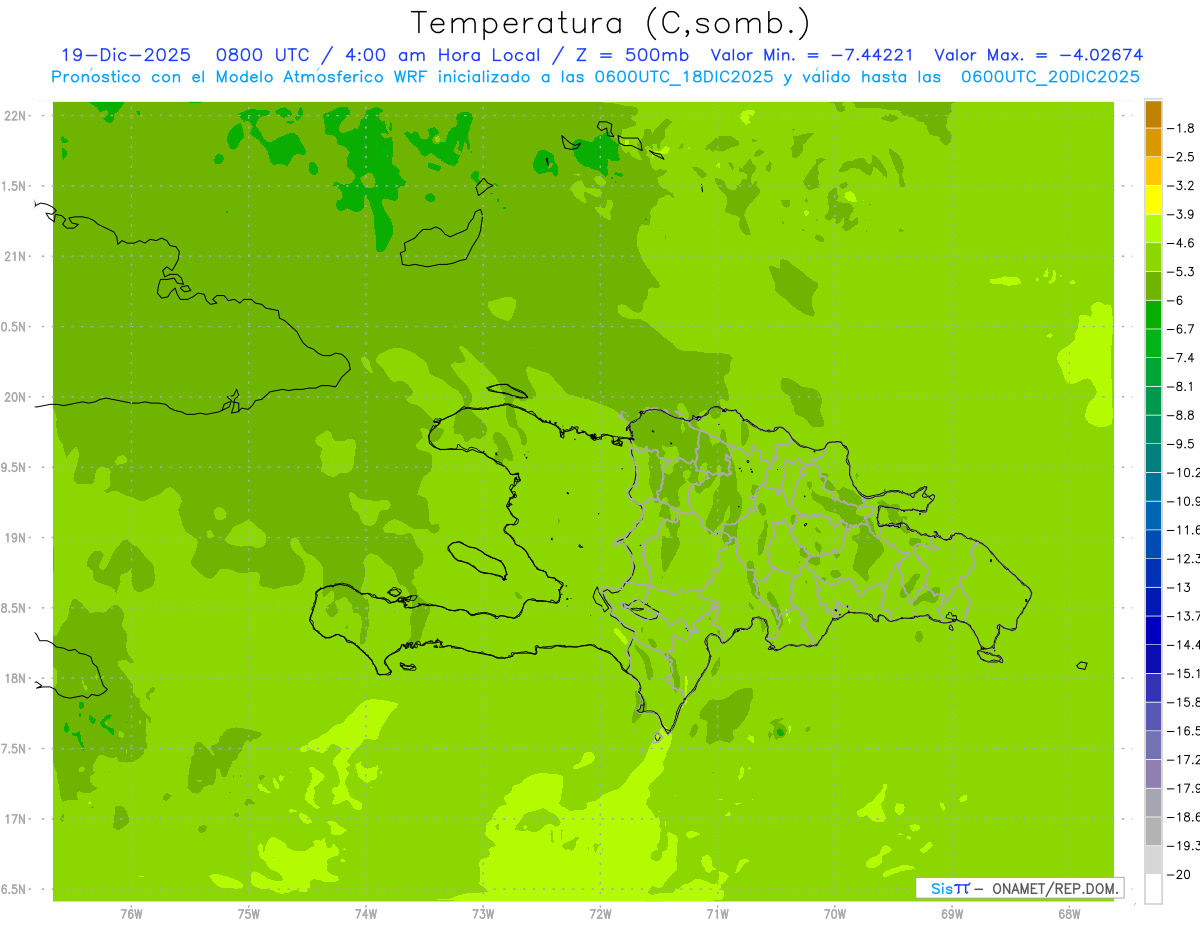The image size is (1200, 927).
Task: Click the '68W' longitude label
Action: 1069,913
